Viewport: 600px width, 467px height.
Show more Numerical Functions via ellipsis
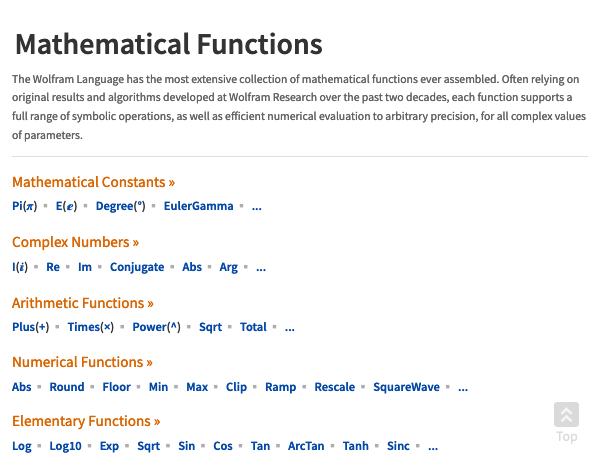pyautogui.click(x=463, y=387)
